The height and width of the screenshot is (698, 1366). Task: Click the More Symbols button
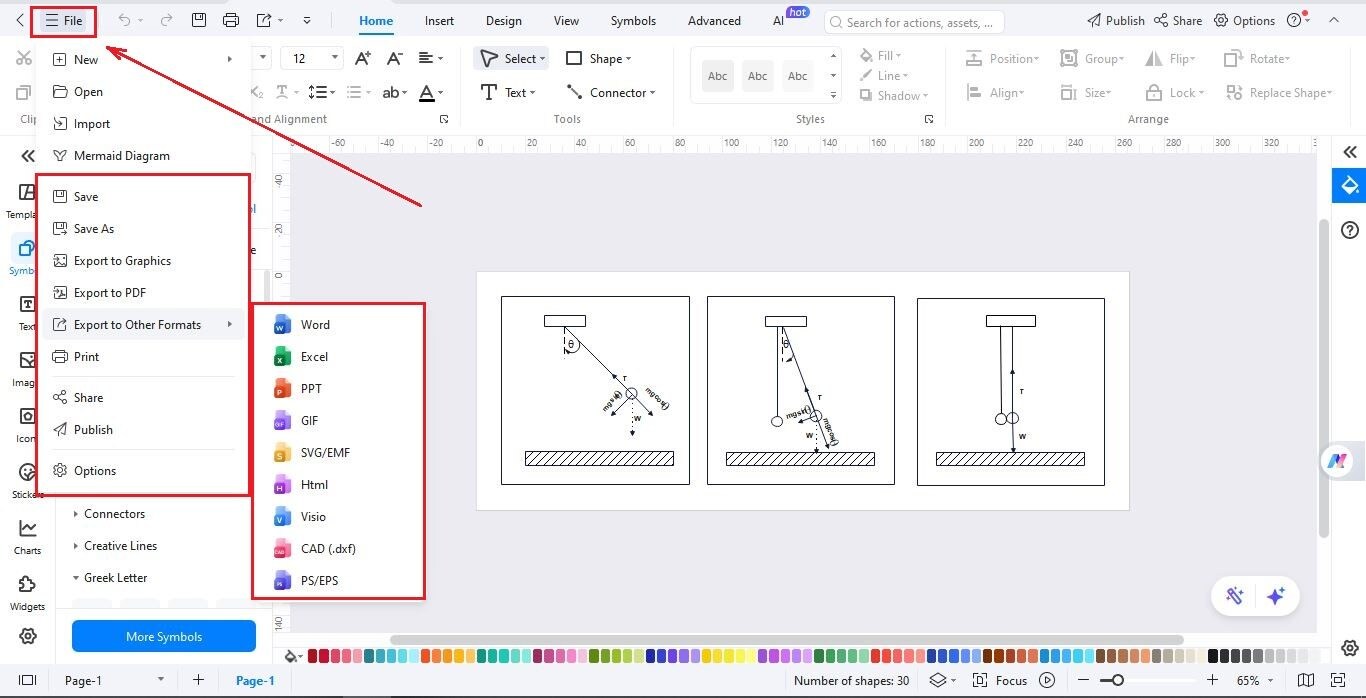point(163,636)
